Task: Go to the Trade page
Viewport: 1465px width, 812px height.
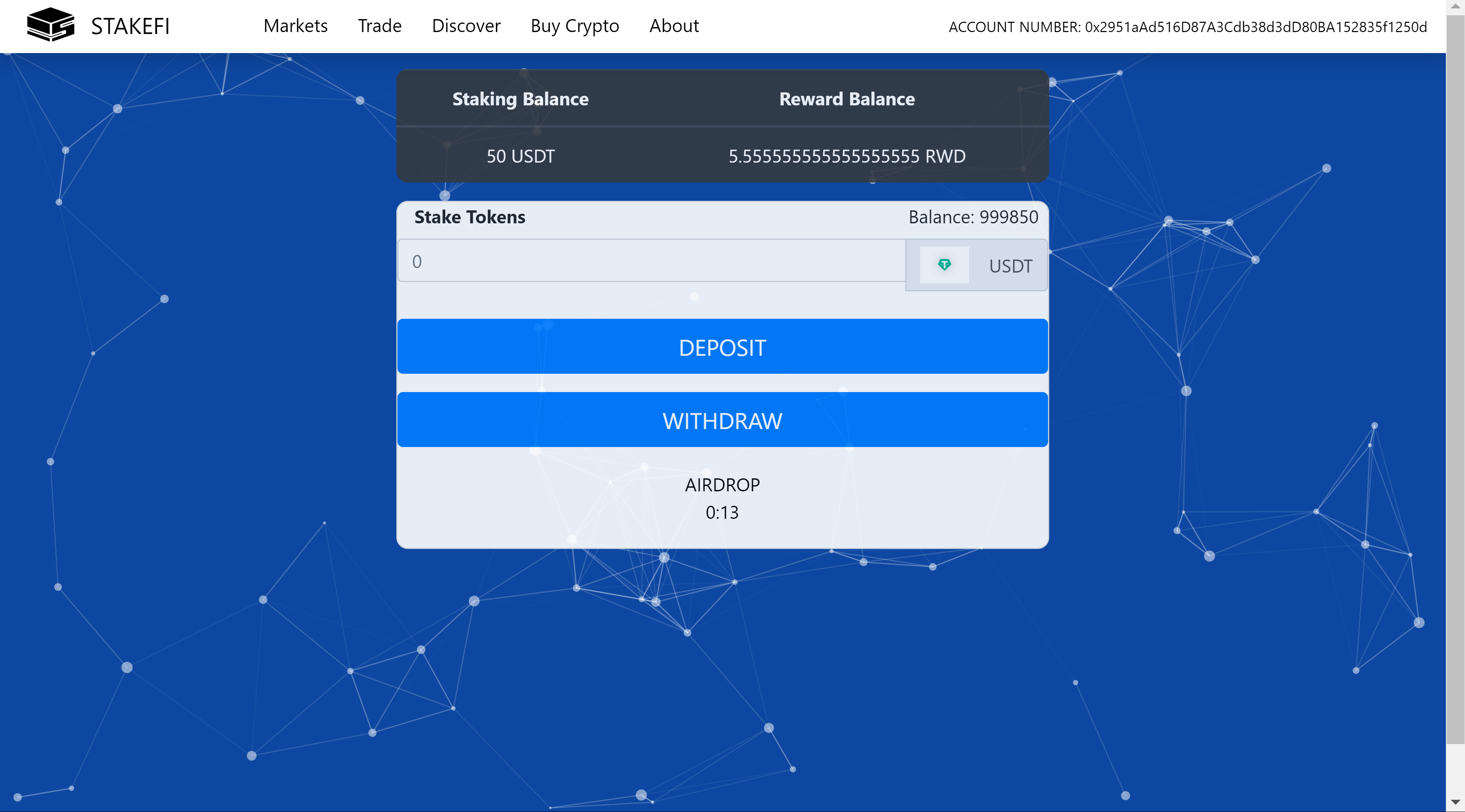Action: (380, 26)
